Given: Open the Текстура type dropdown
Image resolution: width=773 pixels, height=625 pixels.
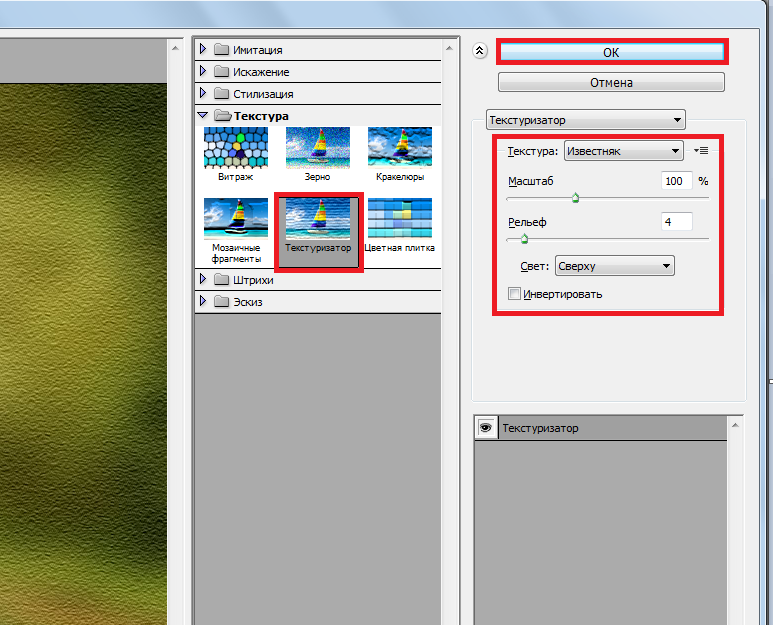Looking at the screenshot, I should [x=622, y=151].
